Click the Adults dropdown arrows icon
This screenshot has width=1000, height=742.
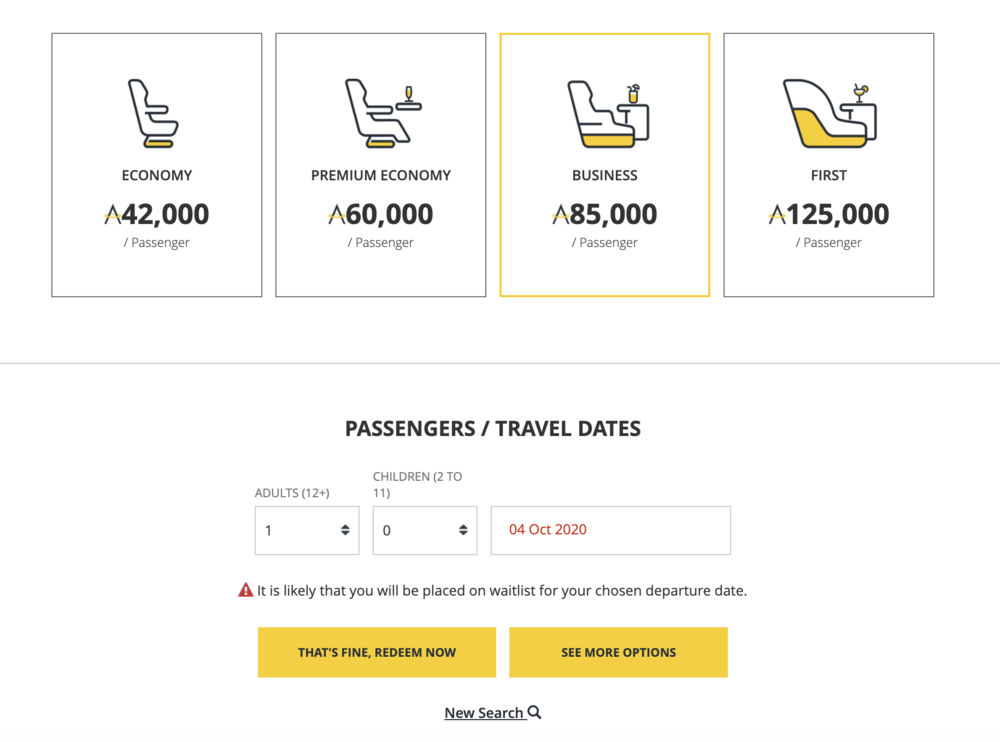click(345, 530)
